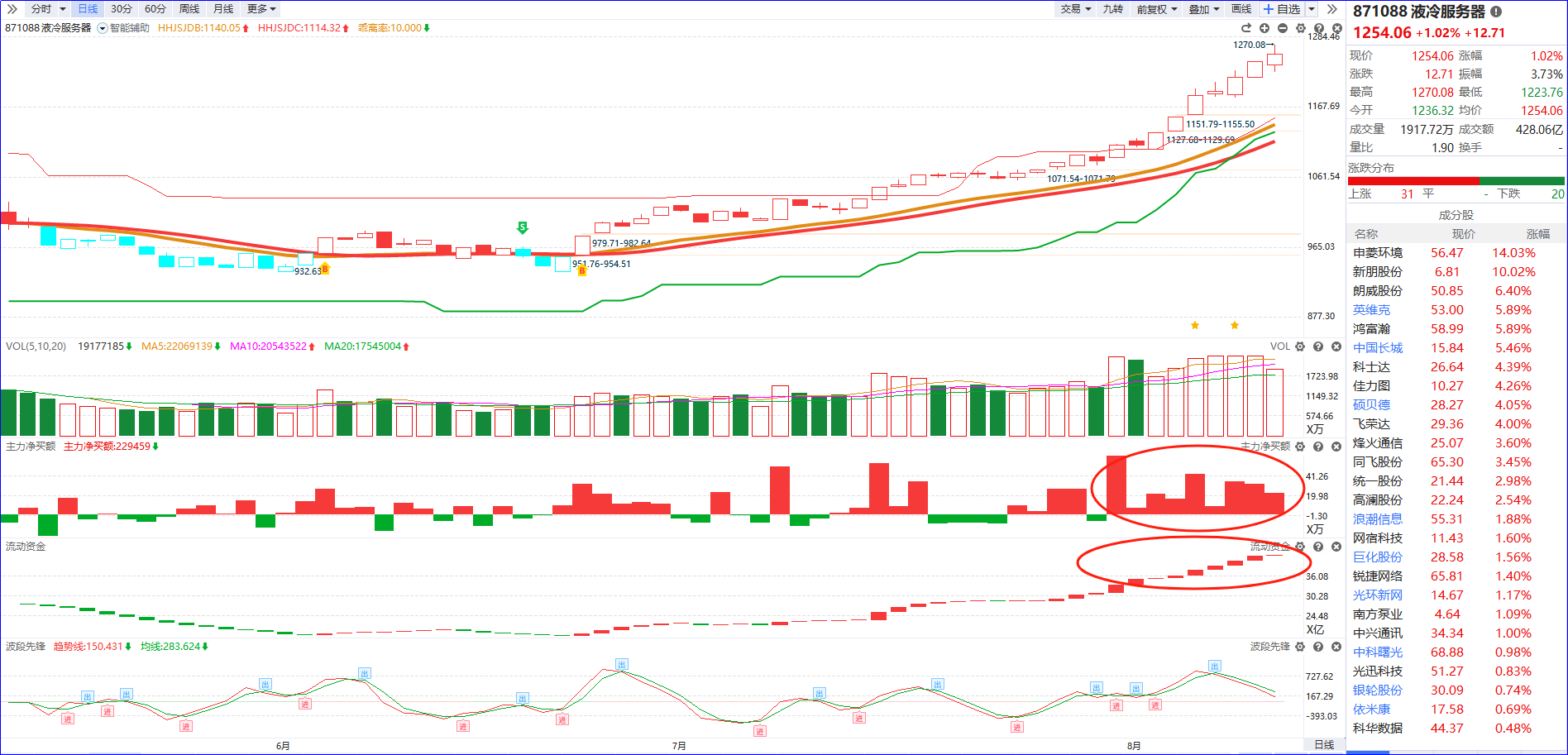Viewport: 1568px width, 755px height.
Task: Zoom out the K-line chart with the minus icon
Action: pos(1283,28)
